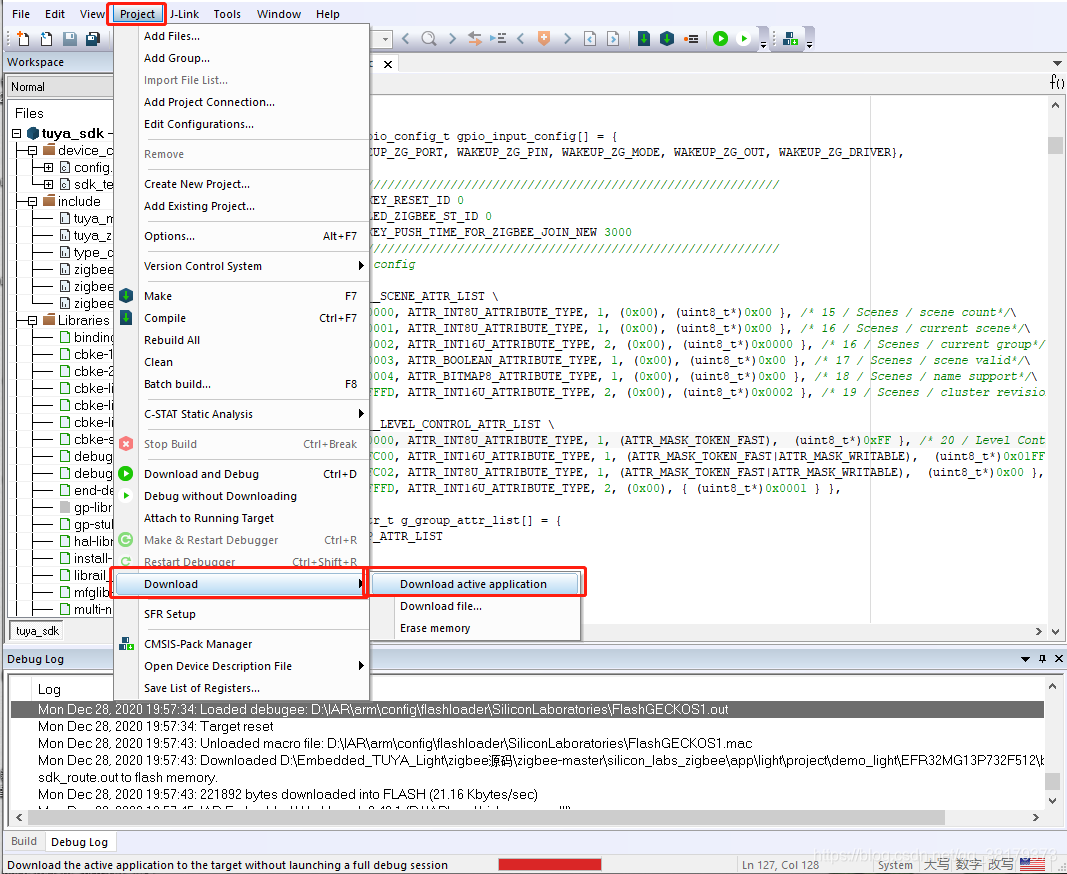
Task: Click Ln 127, Col 128 status entry
Action: coord(780,864)
